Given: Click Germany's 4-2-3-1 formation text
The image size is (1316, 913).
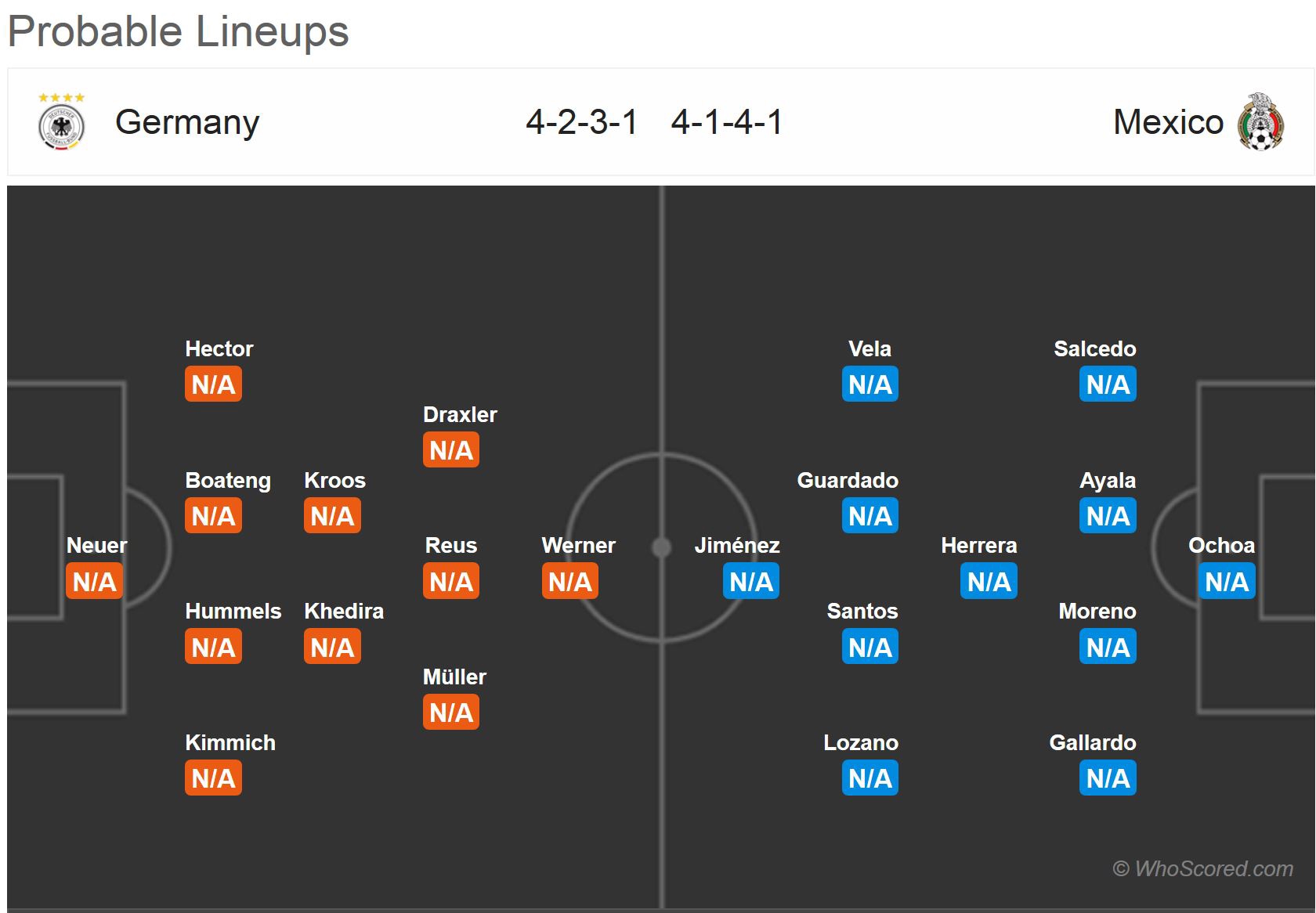Looking at the screenshot, I should point(582,122).
